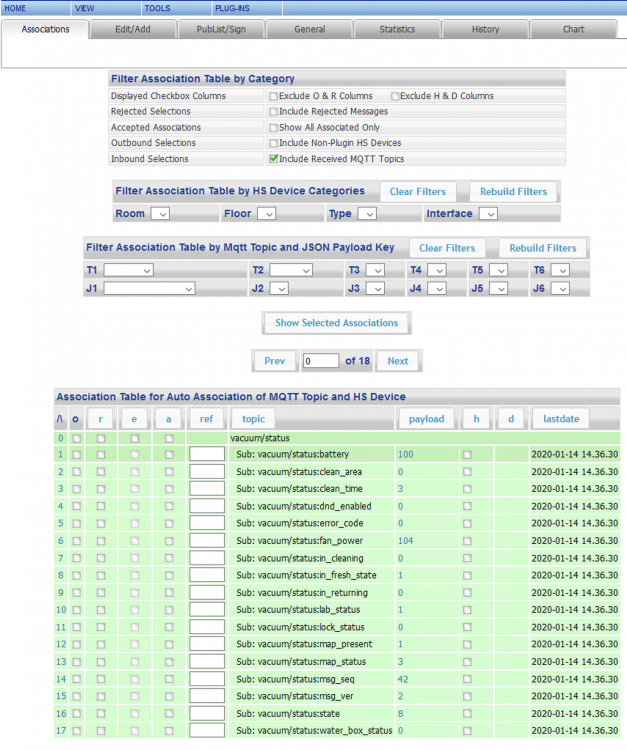
Task: Open the Statistics tab
Action: click(x=397, y=29)
